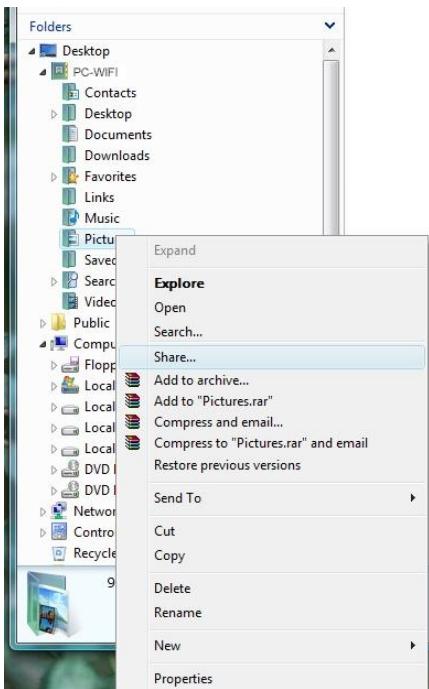
Task: Collapse the Desktop root tree node
Action: point(32,51)
